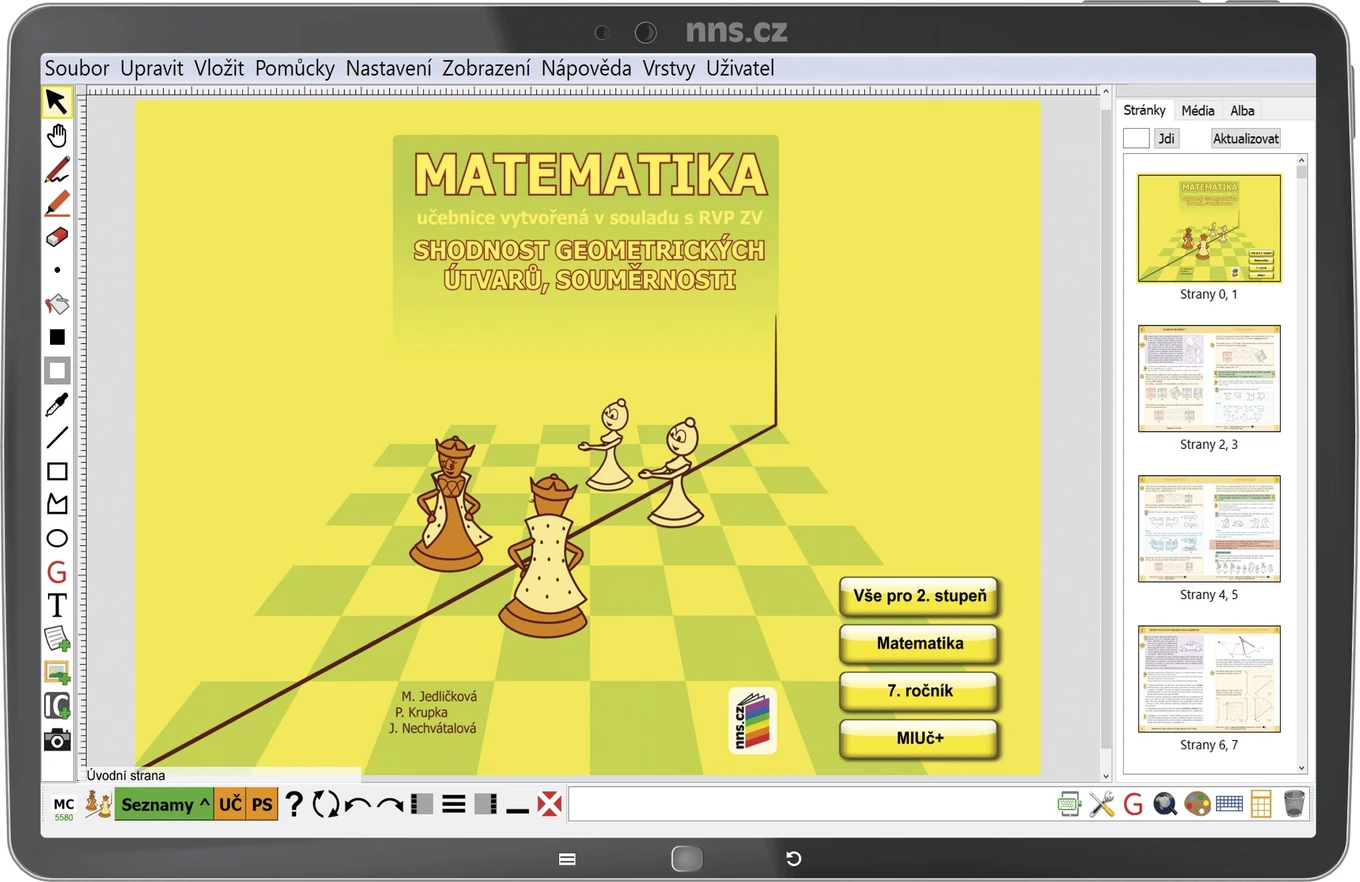Image resolution: width=1360 pixels, height=882 pixels.
Task: Select the red pen drawing tool
Action: pyautogui.click(x=57, y=170)
